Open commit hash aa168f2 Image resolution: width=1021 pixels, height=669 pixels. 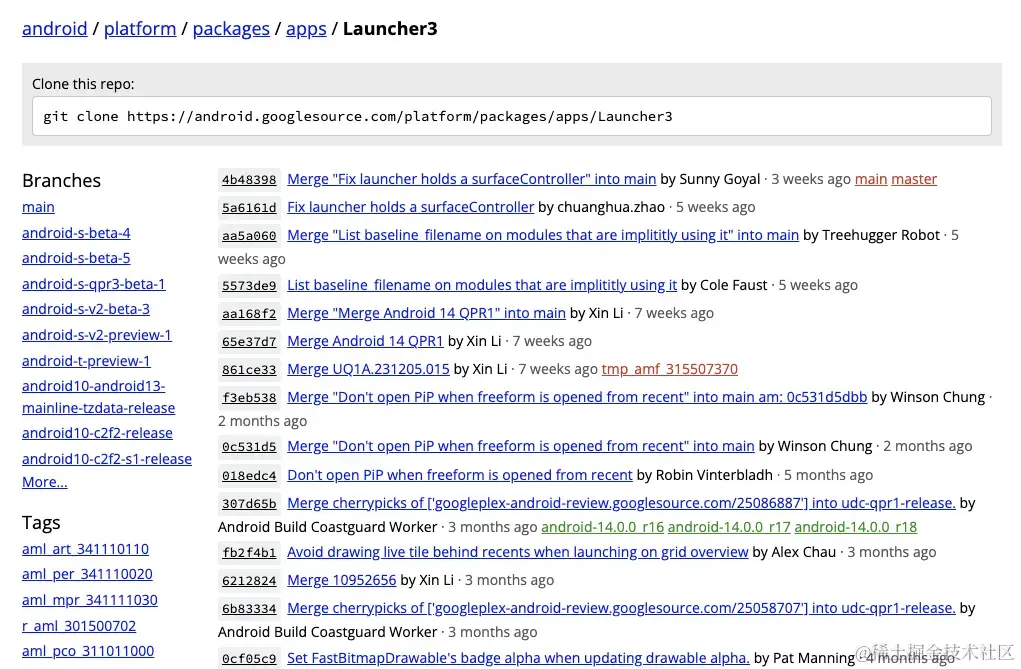point(249,313)
